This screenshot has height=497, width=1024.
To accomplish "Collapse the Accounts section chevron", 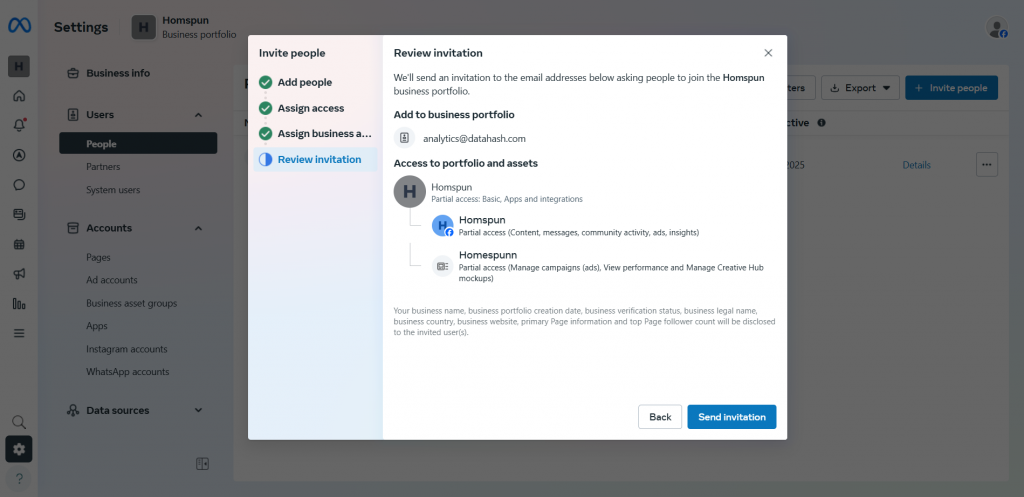I will [x=199, y=229].
